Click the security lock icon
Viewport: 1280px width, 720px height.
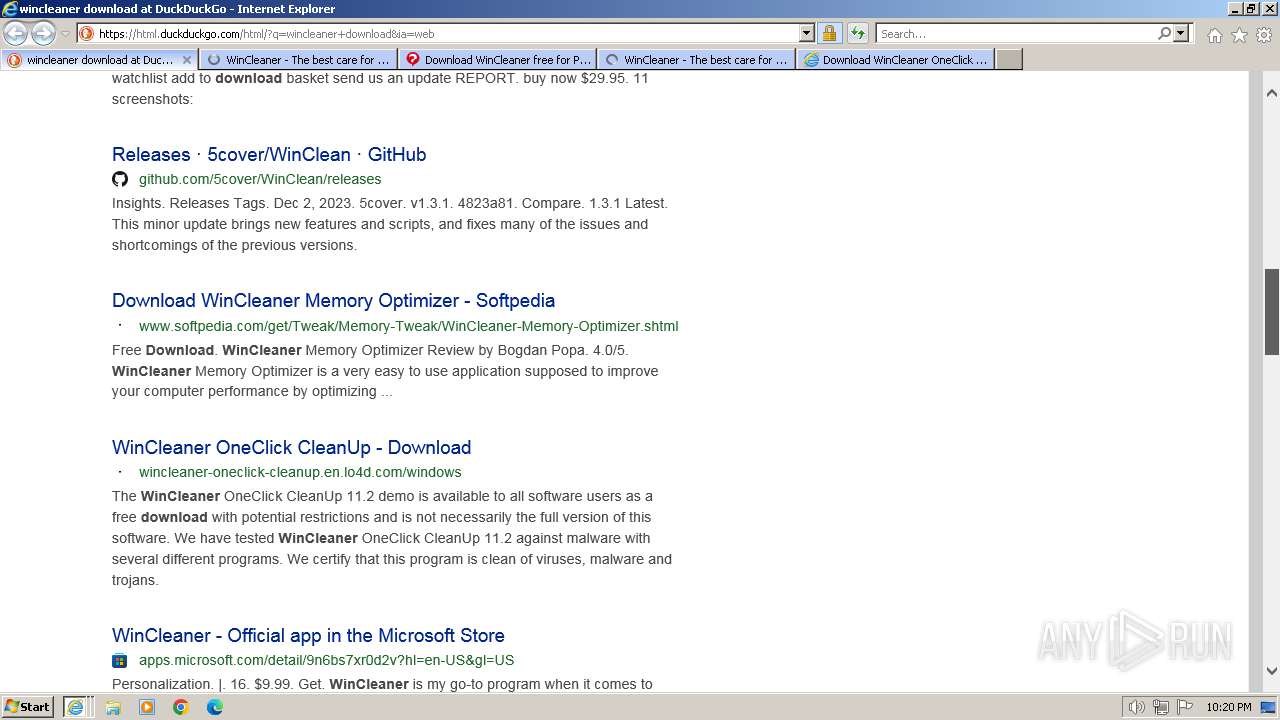click(x=829, y=33)
